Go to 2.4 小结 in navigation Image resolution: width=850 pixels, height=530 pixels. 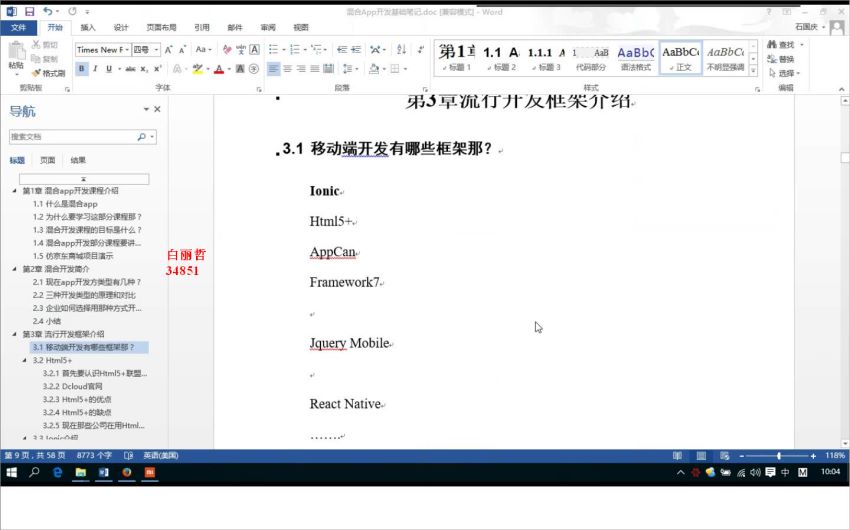[47, 321]
